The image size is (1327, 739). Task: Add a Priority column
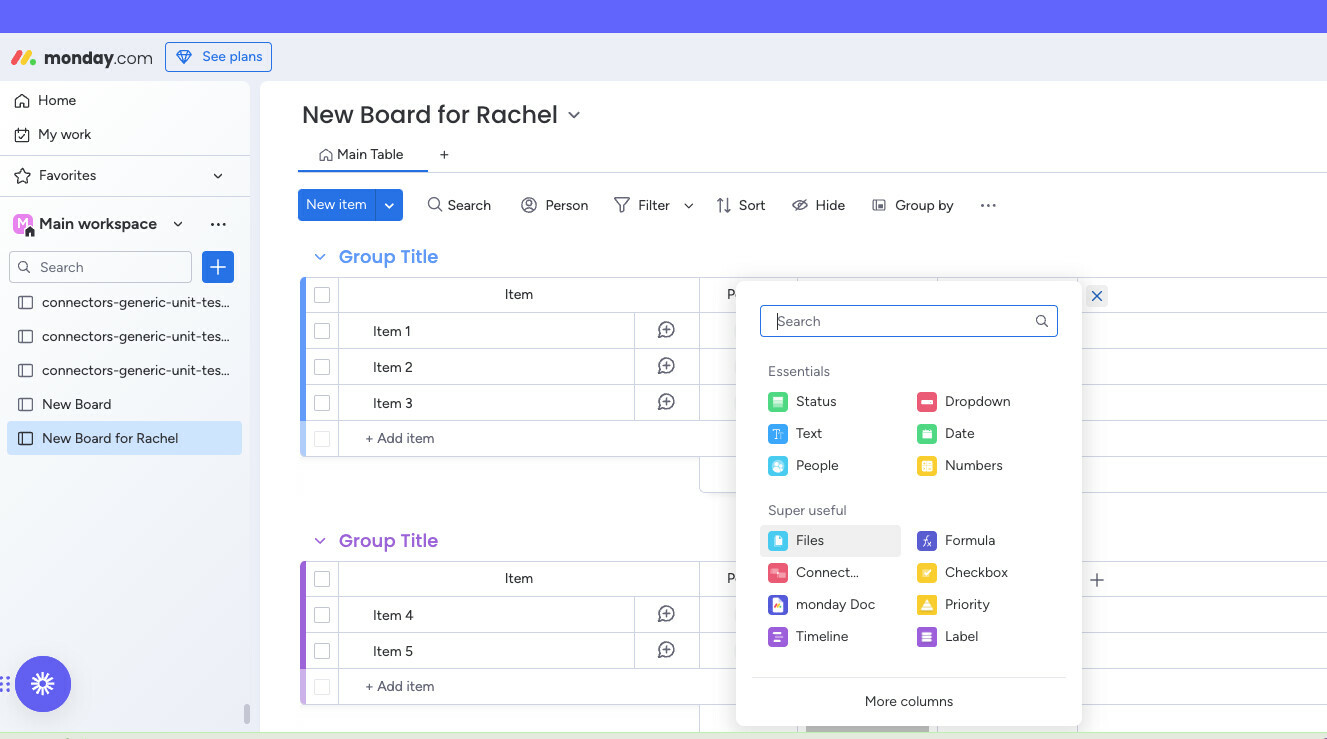click(954, 604)
